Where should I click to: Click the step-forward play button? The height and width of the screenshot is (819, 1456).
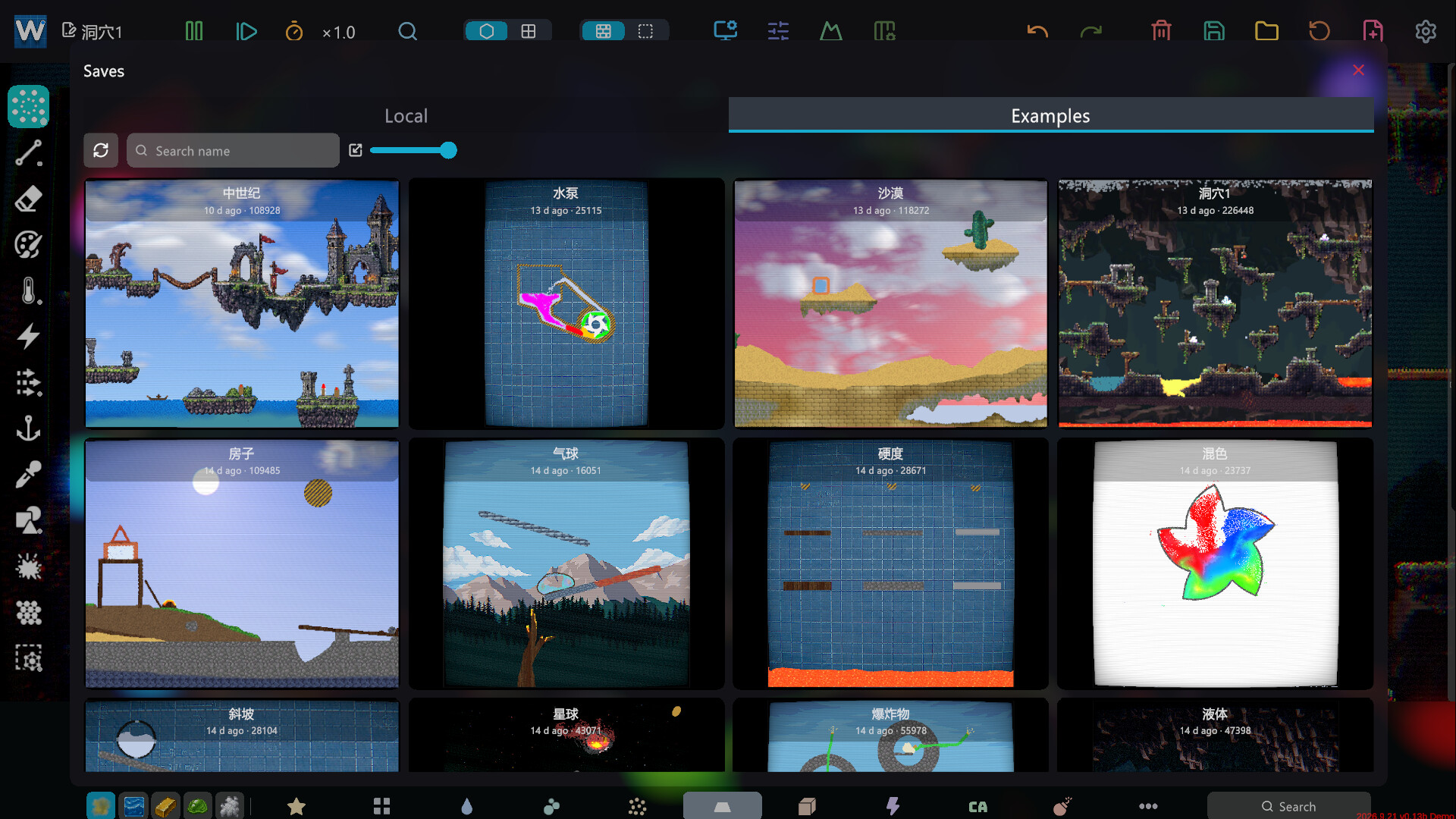(x=246, y=31)
